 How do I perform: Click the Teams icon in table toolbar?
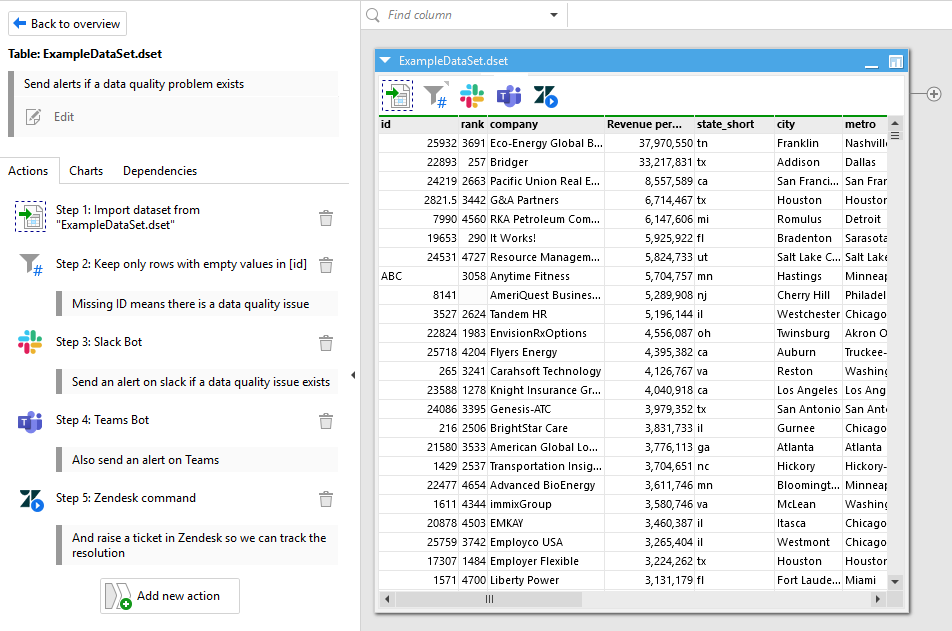[x=509, y=96]
